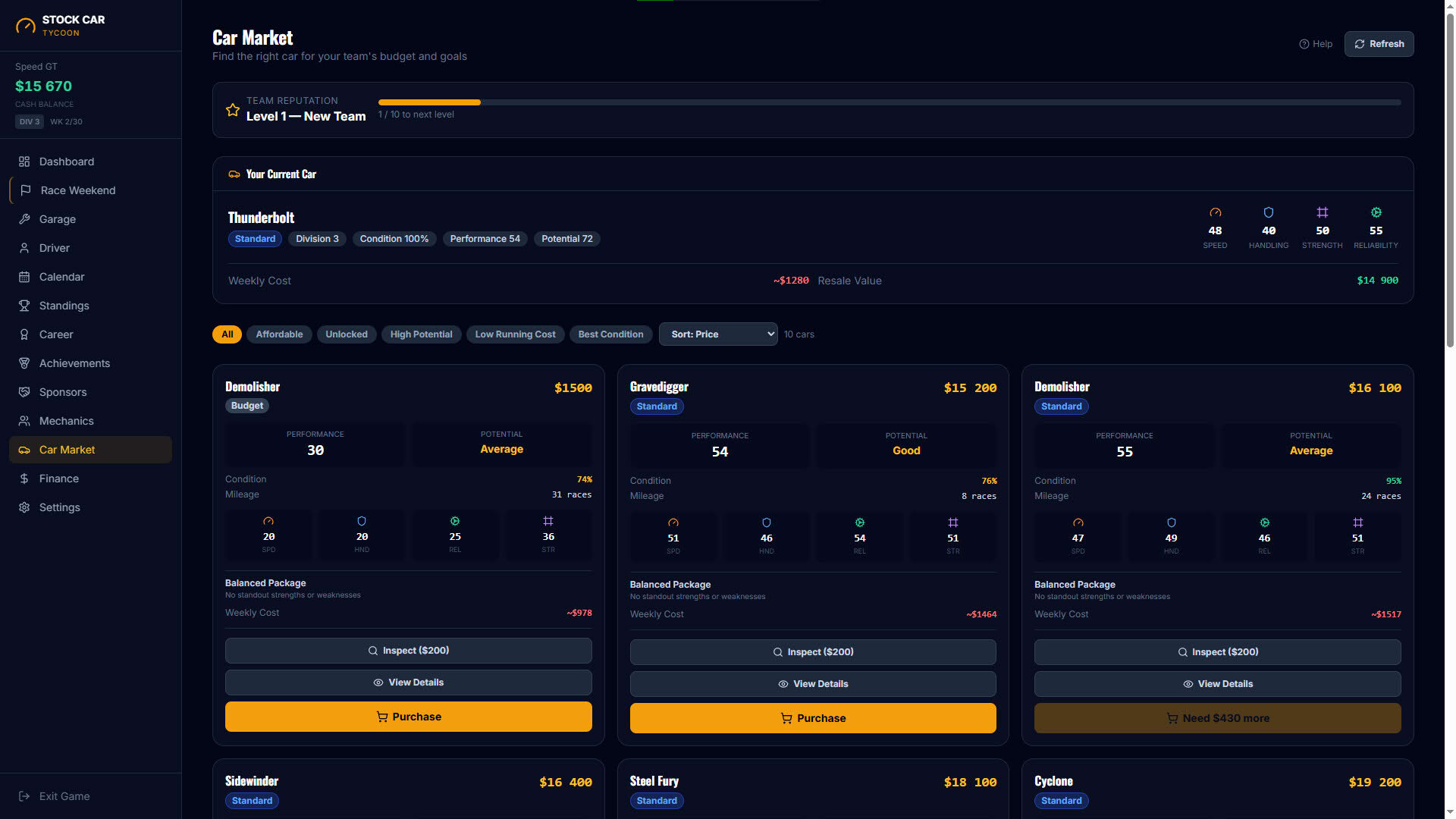The image size is (1456, 819).
Task: Select the Driver person icon
Action: (24, 248)
